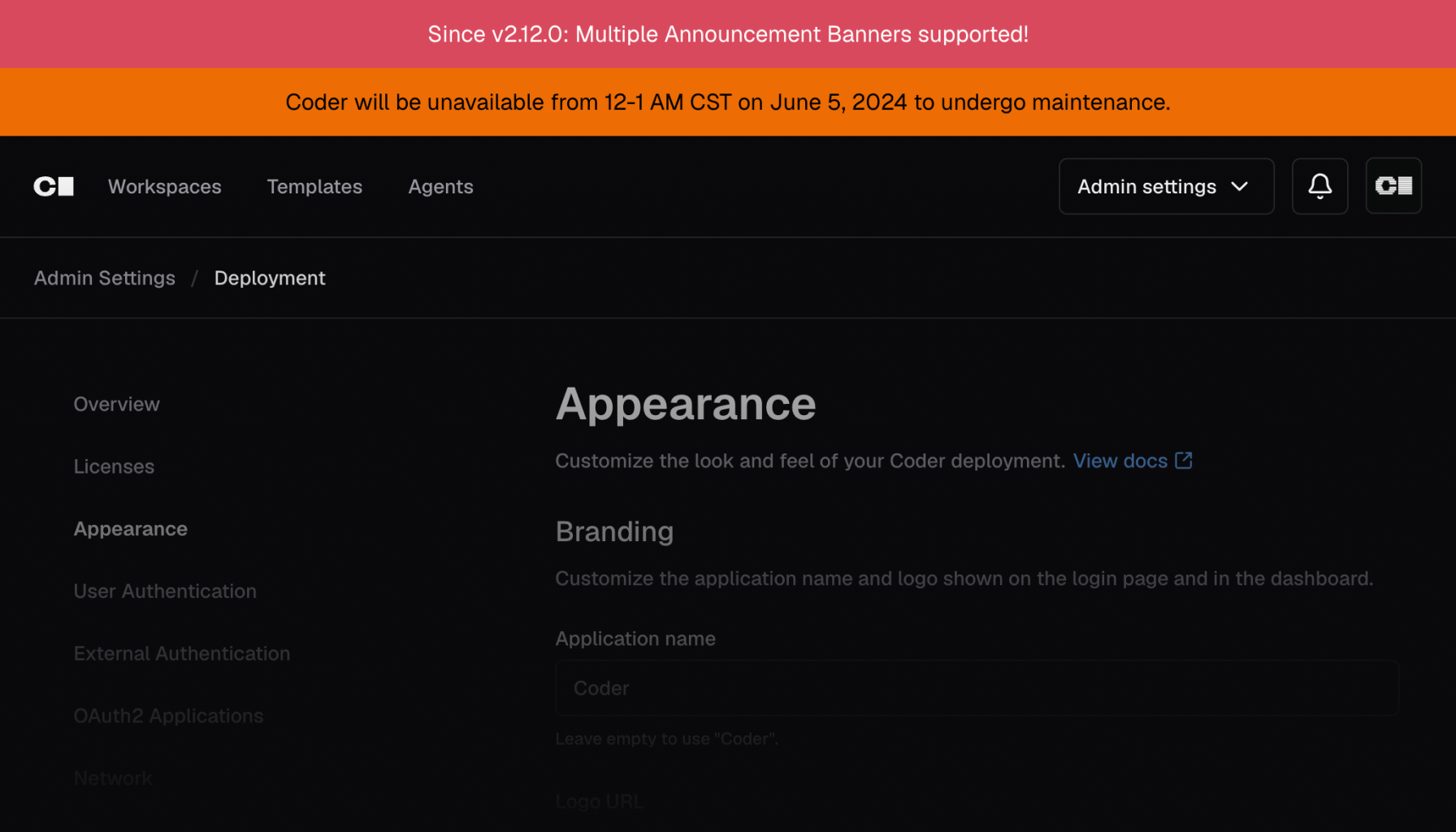Click the 'Leave empty to use "Coder"' hint

point(667,739)
